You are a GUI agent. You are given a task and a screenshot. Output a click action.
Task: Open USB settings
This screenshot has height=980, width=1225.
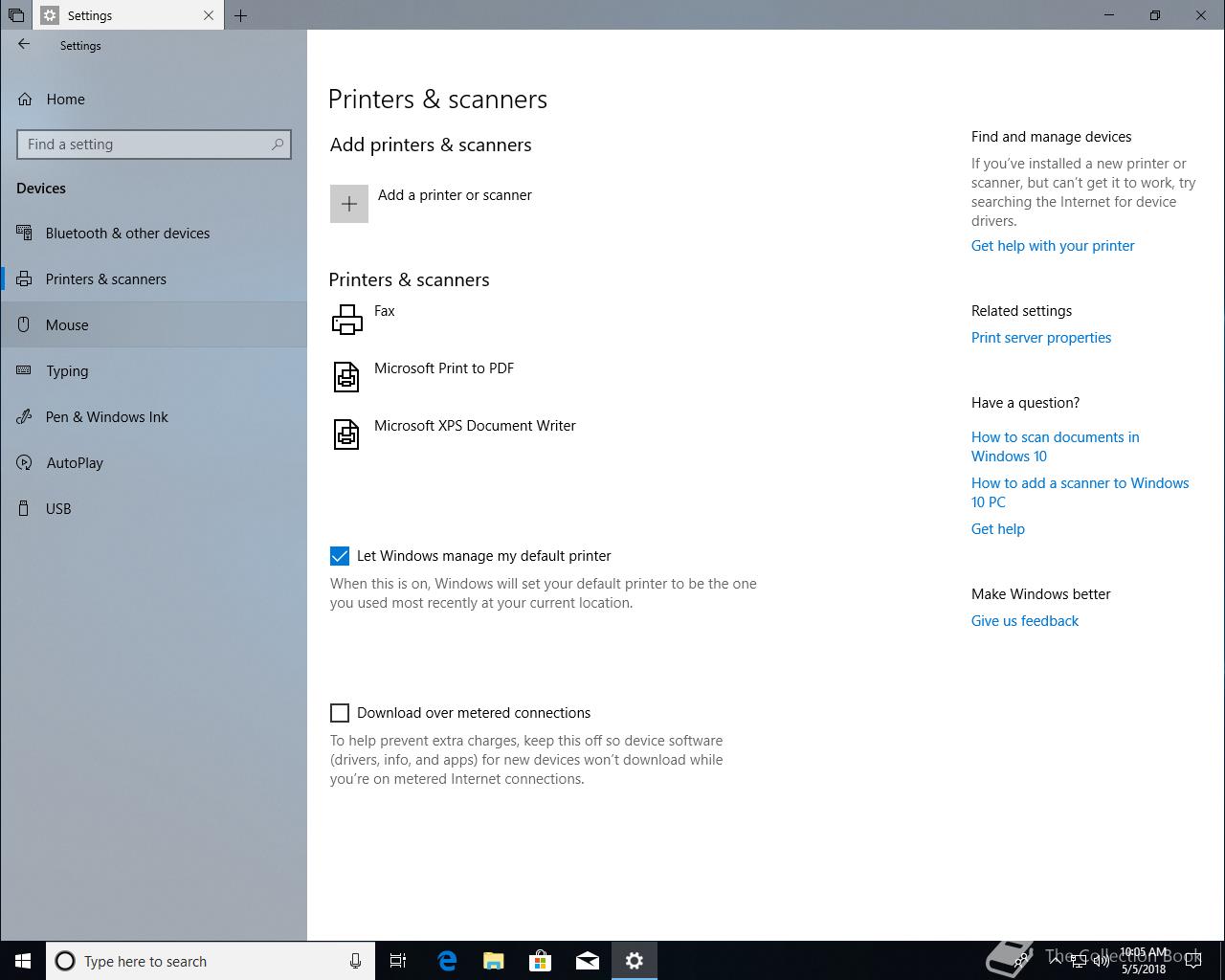point(153,509)
